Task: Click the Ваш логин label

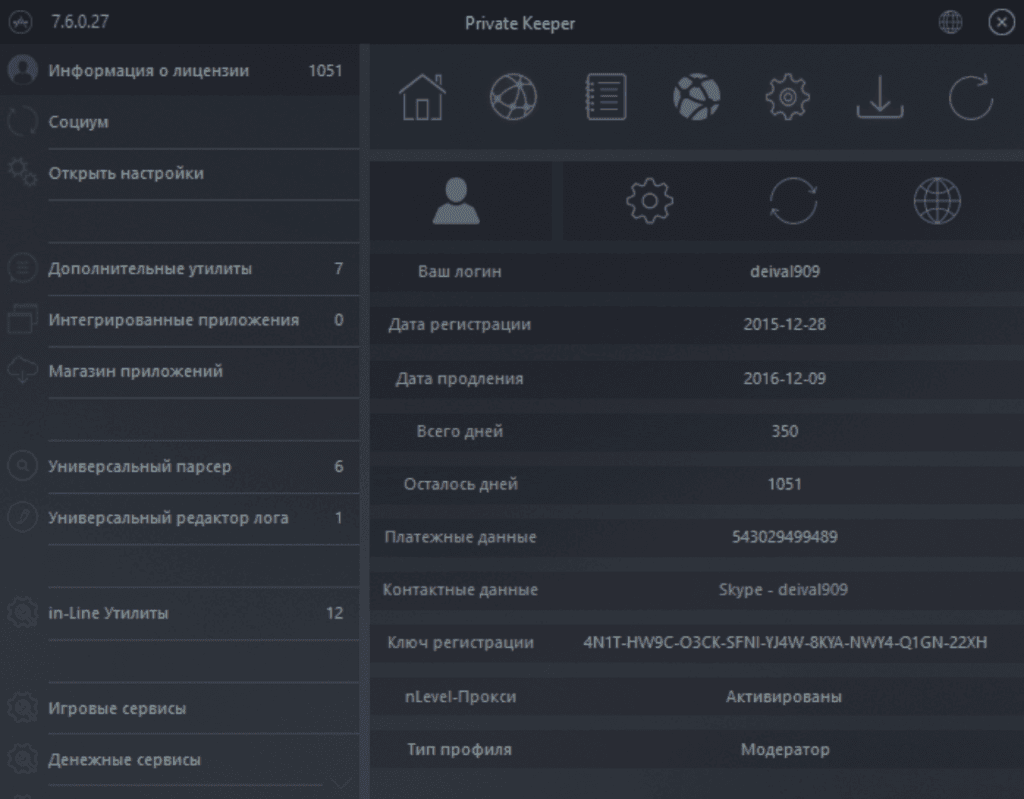Action: point(460,271)
